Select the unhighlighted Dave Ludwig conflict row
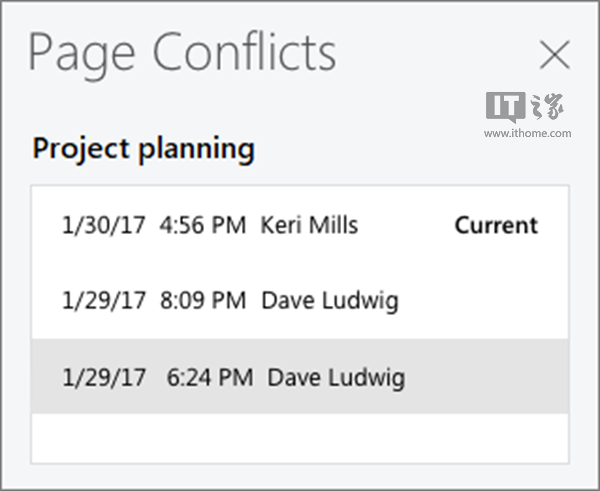Image resolution: width=600 pixels, height=491 pixels. (300, 301)
